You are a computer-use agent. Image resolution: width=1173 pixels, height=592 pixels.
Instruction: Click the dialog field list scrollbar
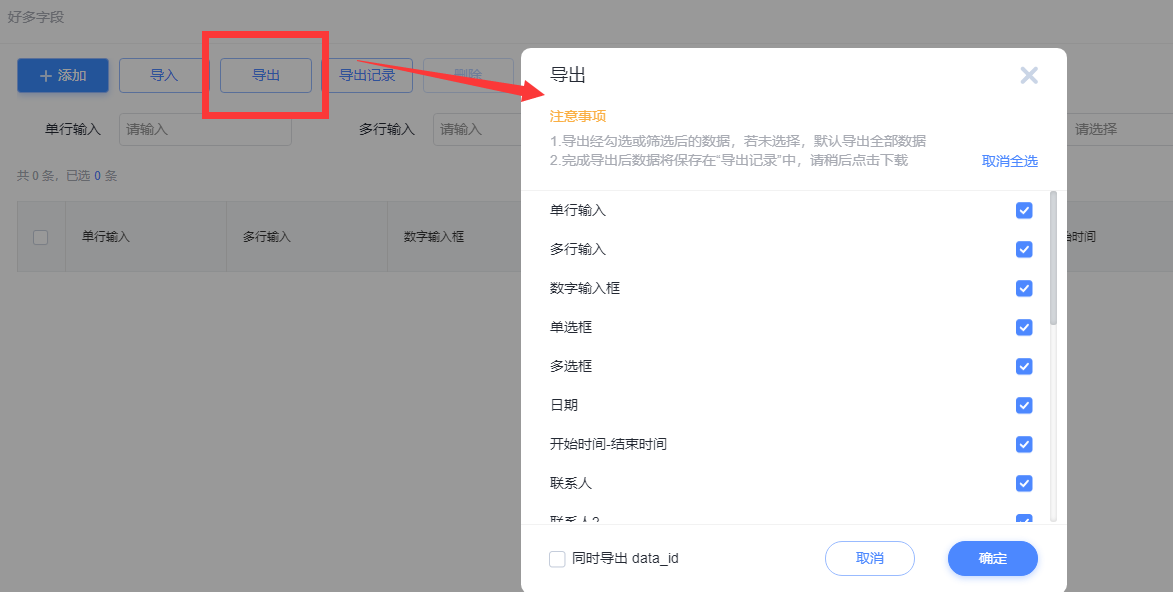point(1053,257)
